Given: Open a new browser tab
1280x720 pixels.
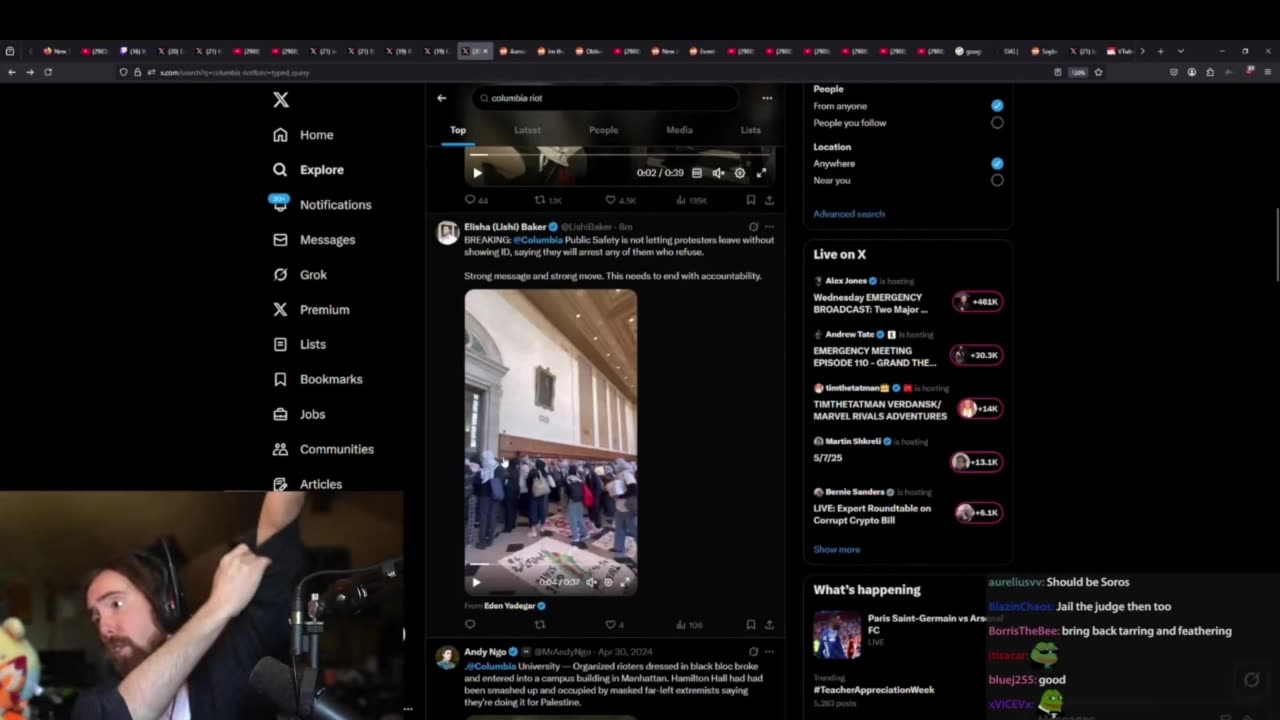Looking at the screenshot, I should pyautogui.click(x=1160, y=51).
